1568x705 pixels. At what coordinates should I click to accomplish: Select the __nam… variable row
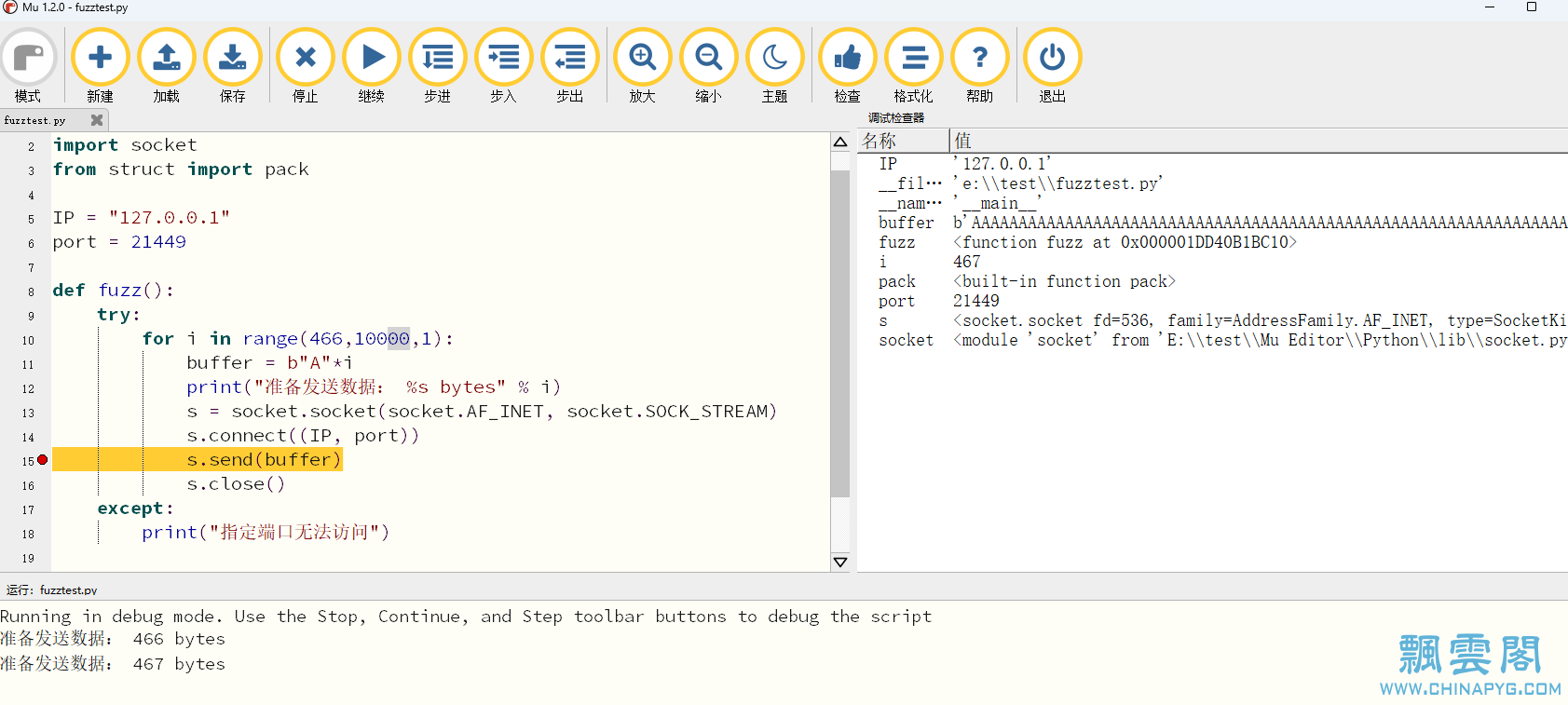[1212, 203]
